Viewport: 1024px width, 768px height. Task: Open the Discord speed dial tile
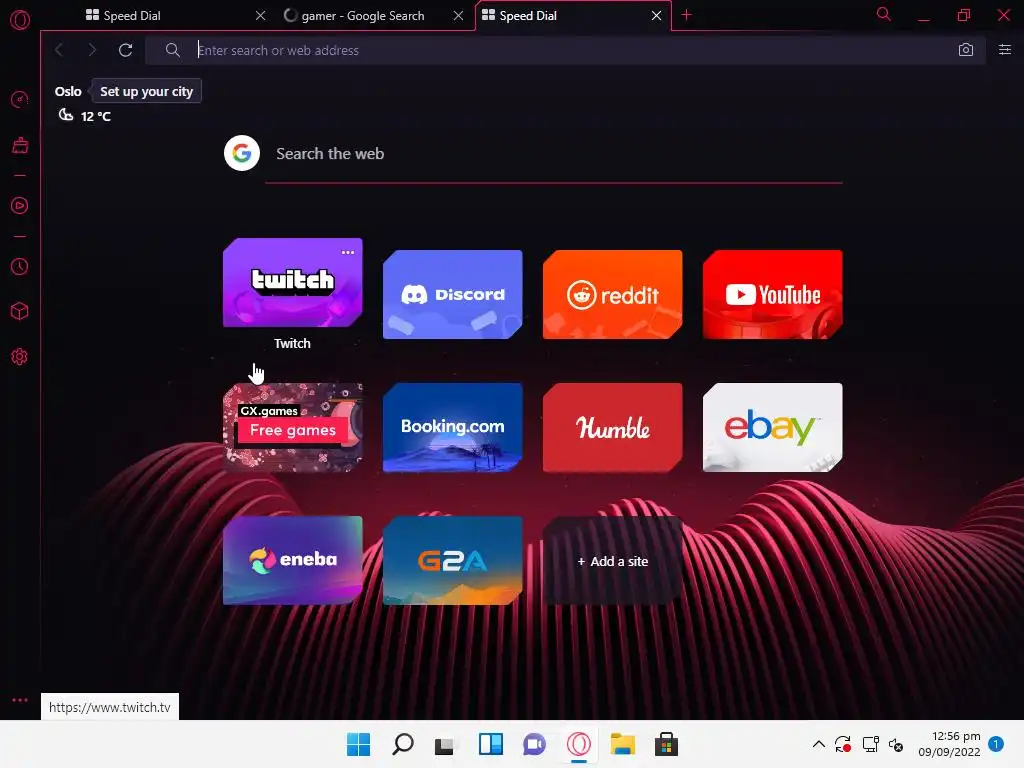click(x=453, y=295)
